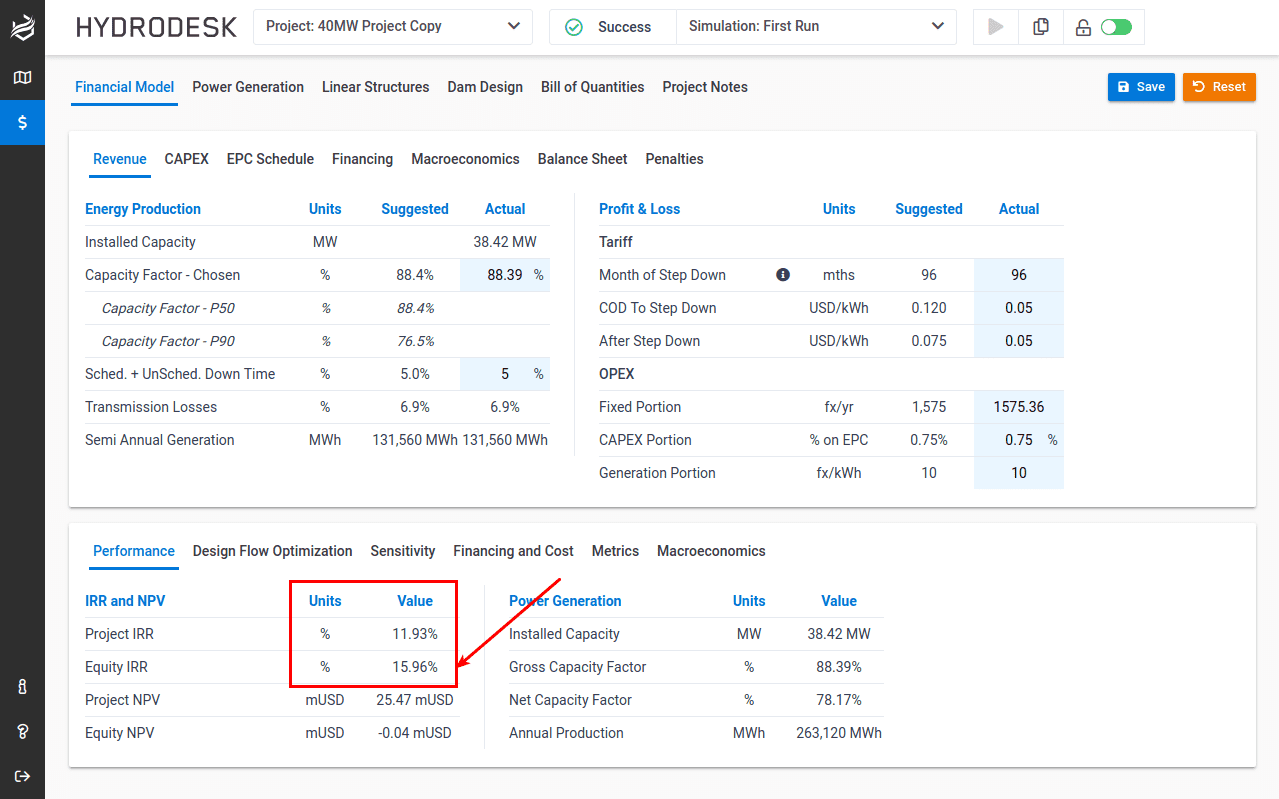Click the padlock icon in toolbar
This screenshot has height=799, width=1279.
pyautogui.click(x=1083, y=28)
